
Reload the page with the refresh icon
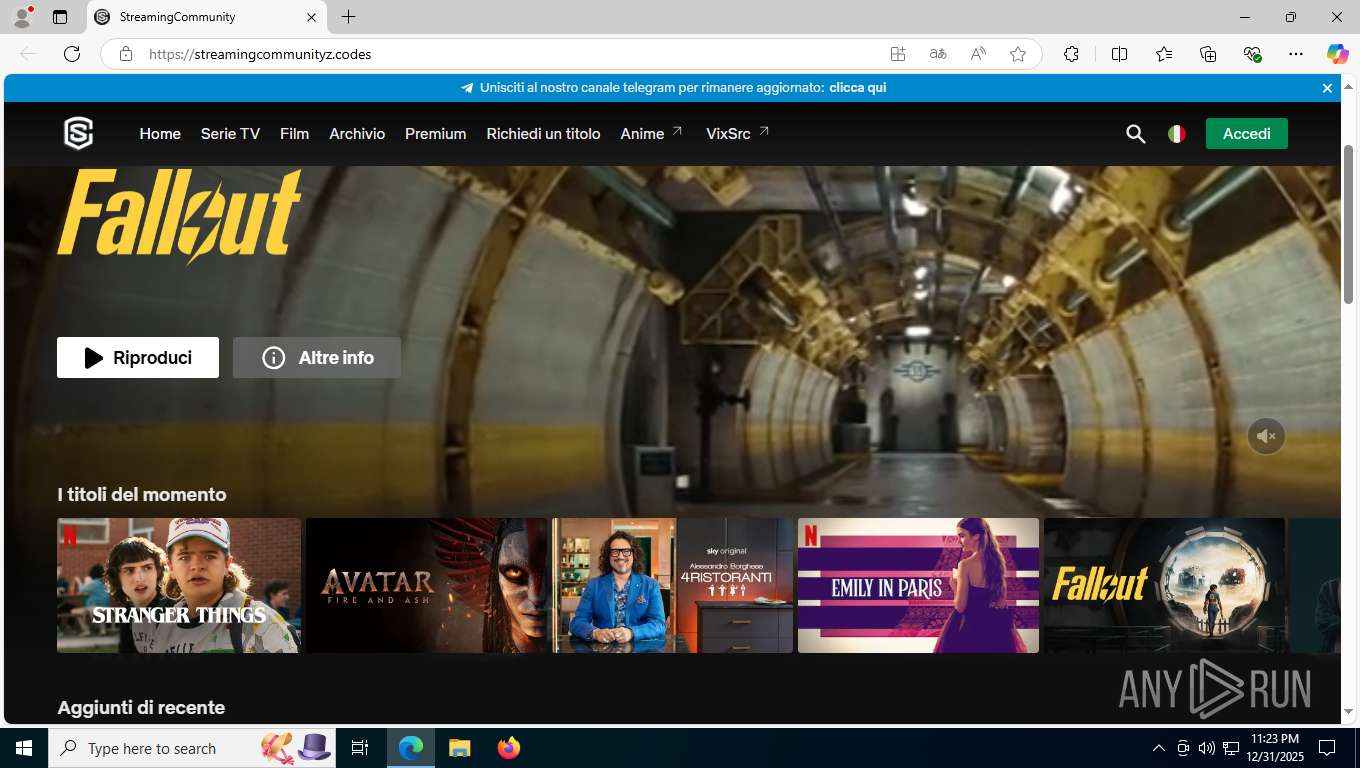point(72,54)
